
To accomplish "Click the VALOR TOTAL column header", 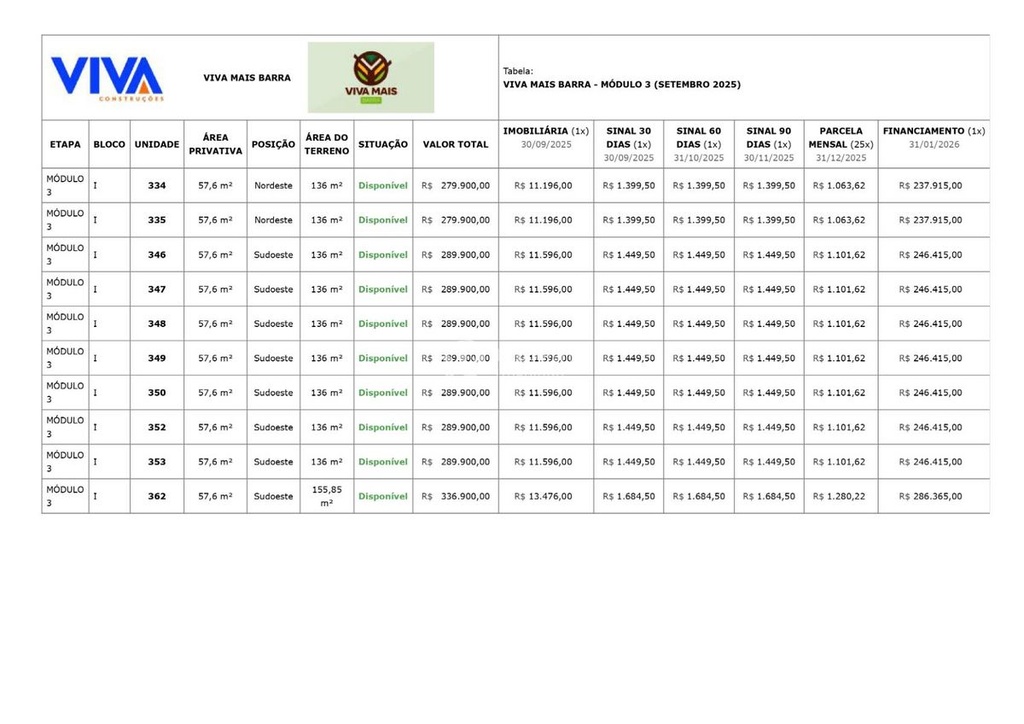I will coord(455,144).
